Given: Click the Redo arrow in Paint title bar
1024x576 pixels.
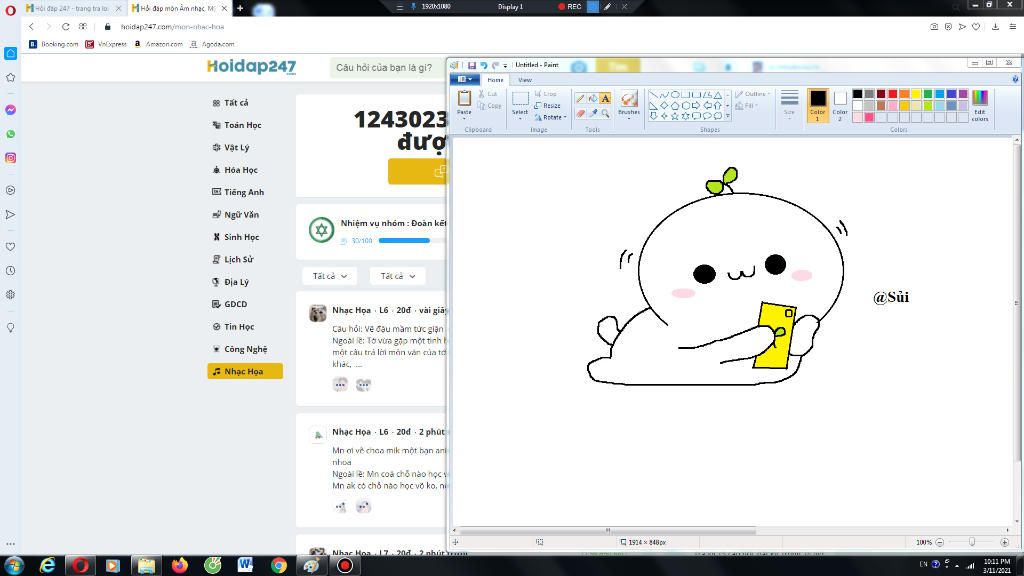Looking at the screenshot, I should tap(495, 65).
